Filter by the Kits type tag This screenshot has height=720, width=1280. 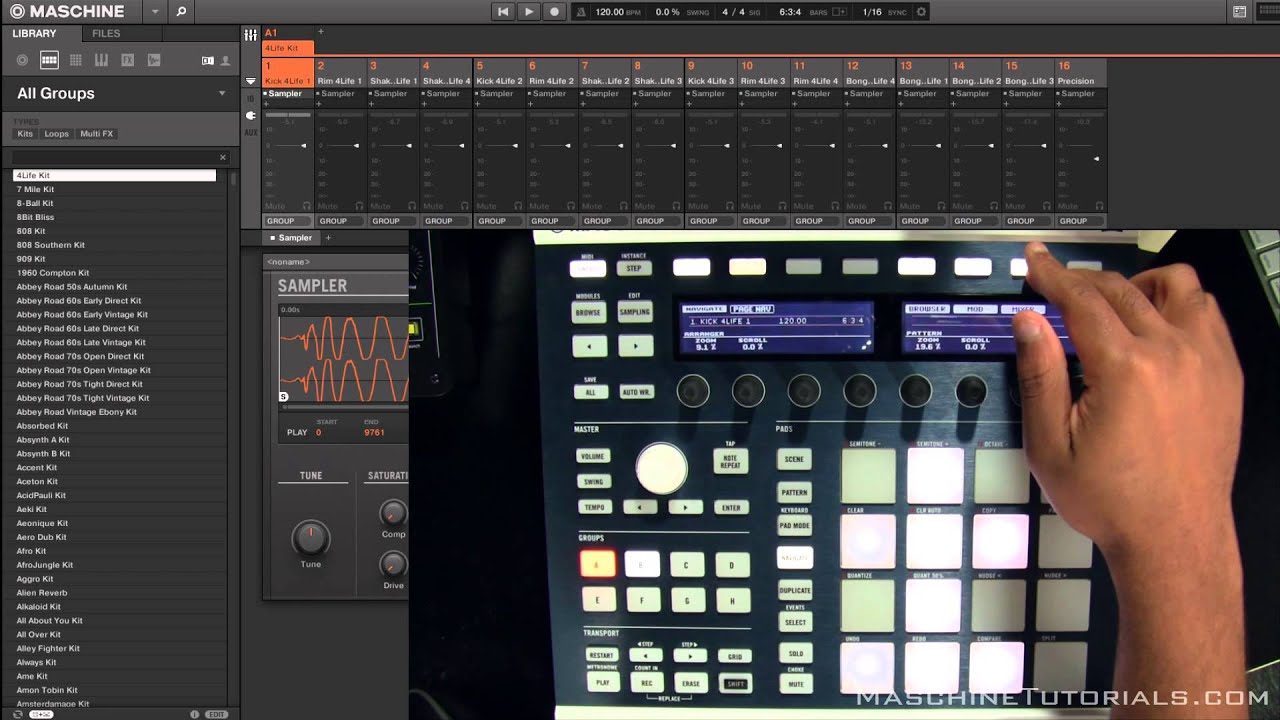25,134
